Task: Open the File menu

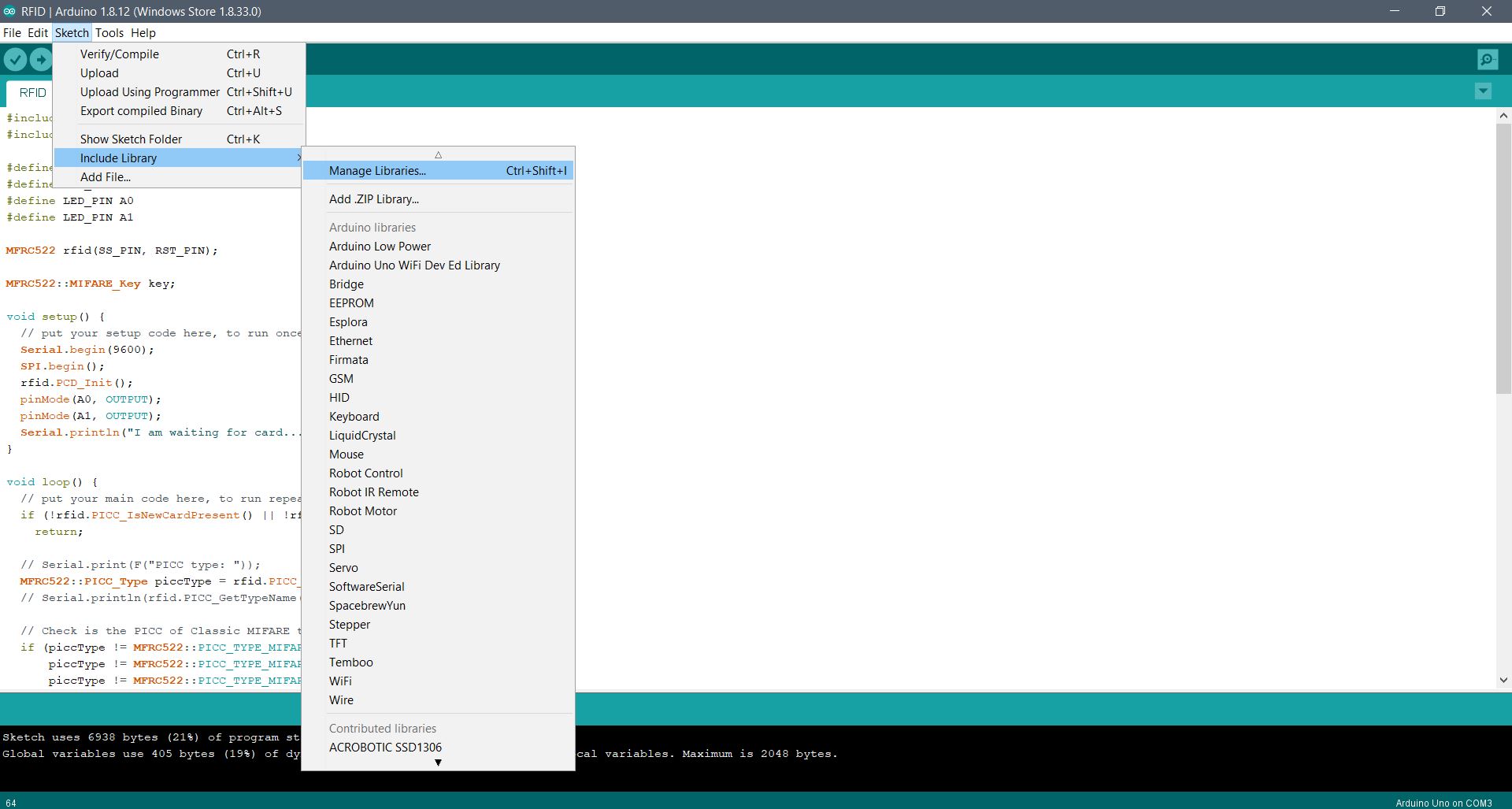Action: 12,33
